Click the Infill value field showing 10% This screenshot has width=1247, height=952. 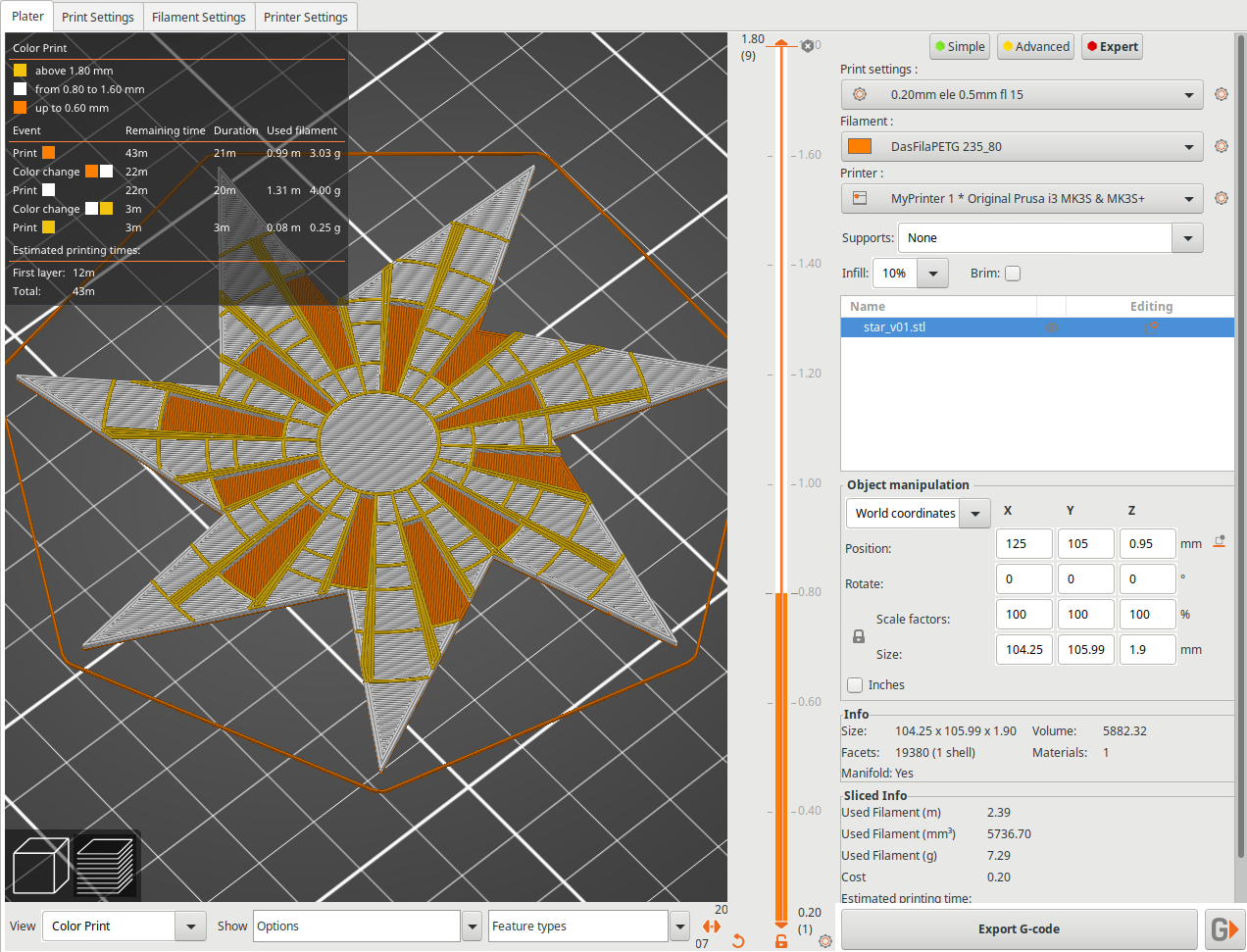895,274
